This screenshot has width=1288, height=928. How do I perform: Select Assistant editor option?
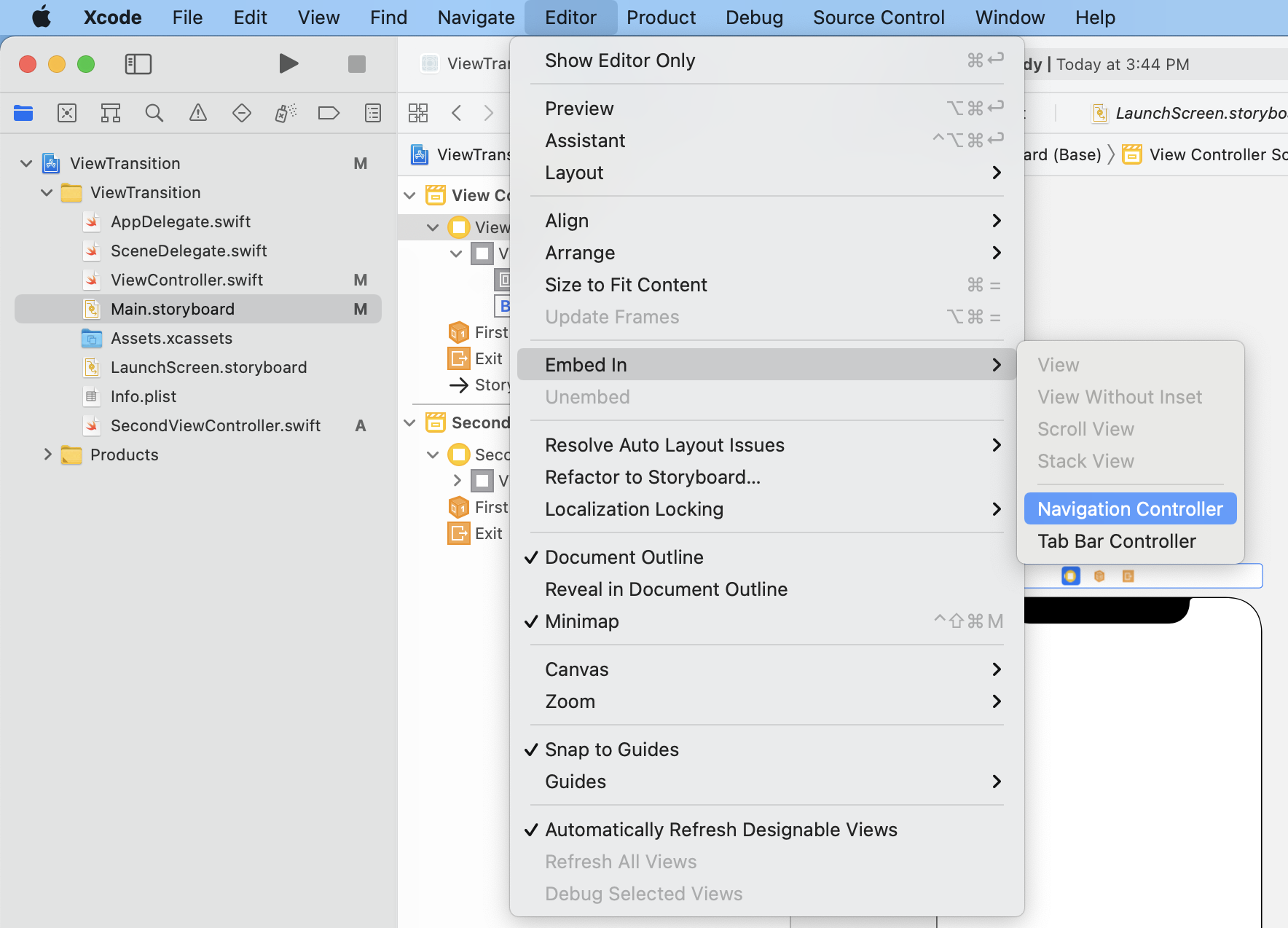click(766, 141)
